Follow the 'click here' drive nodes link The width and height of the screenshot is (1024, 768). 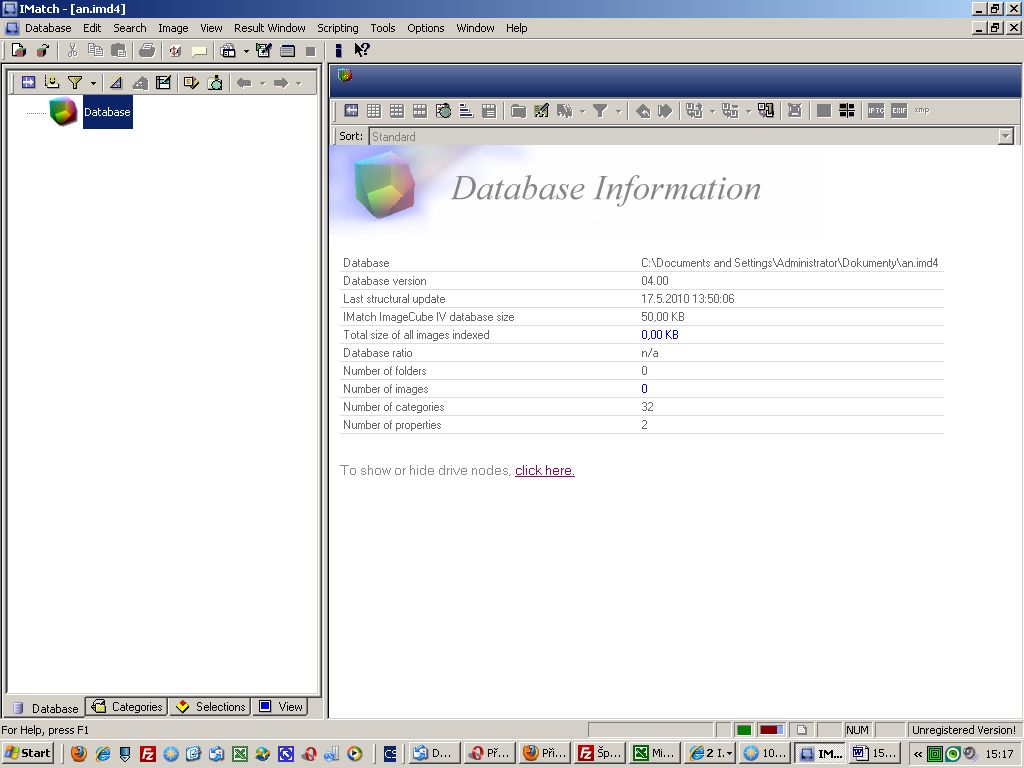tap(544, 471)
